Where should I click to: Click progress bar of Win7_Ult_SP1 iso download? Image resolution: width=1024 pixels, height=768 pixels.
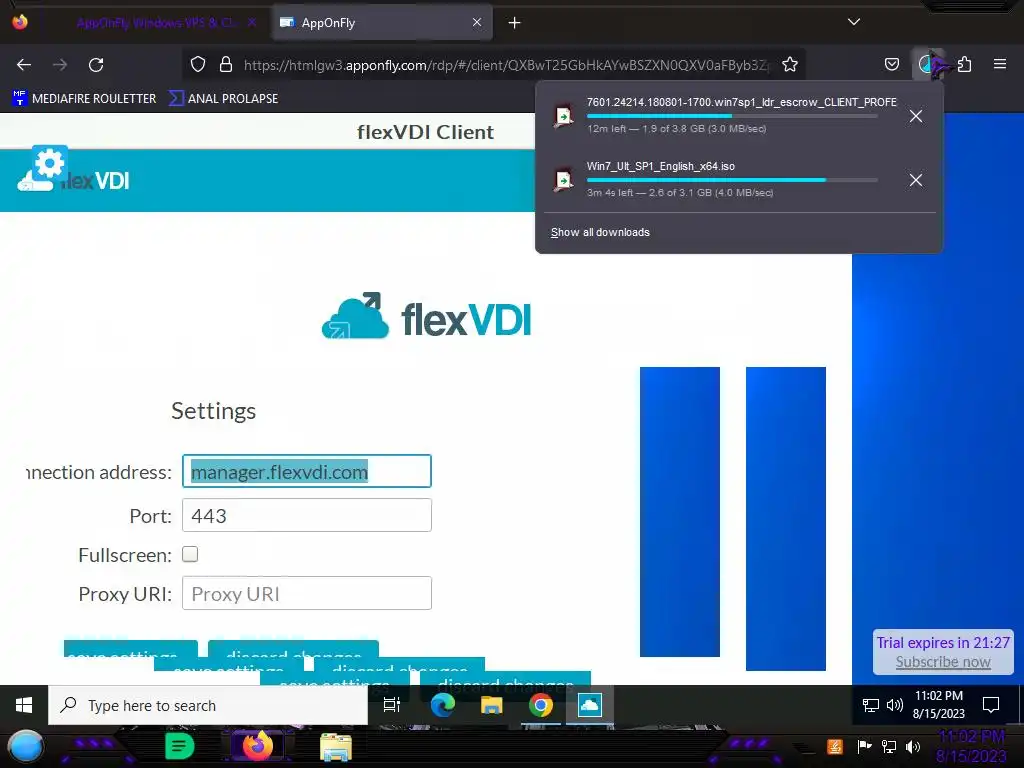pos(732,180)
